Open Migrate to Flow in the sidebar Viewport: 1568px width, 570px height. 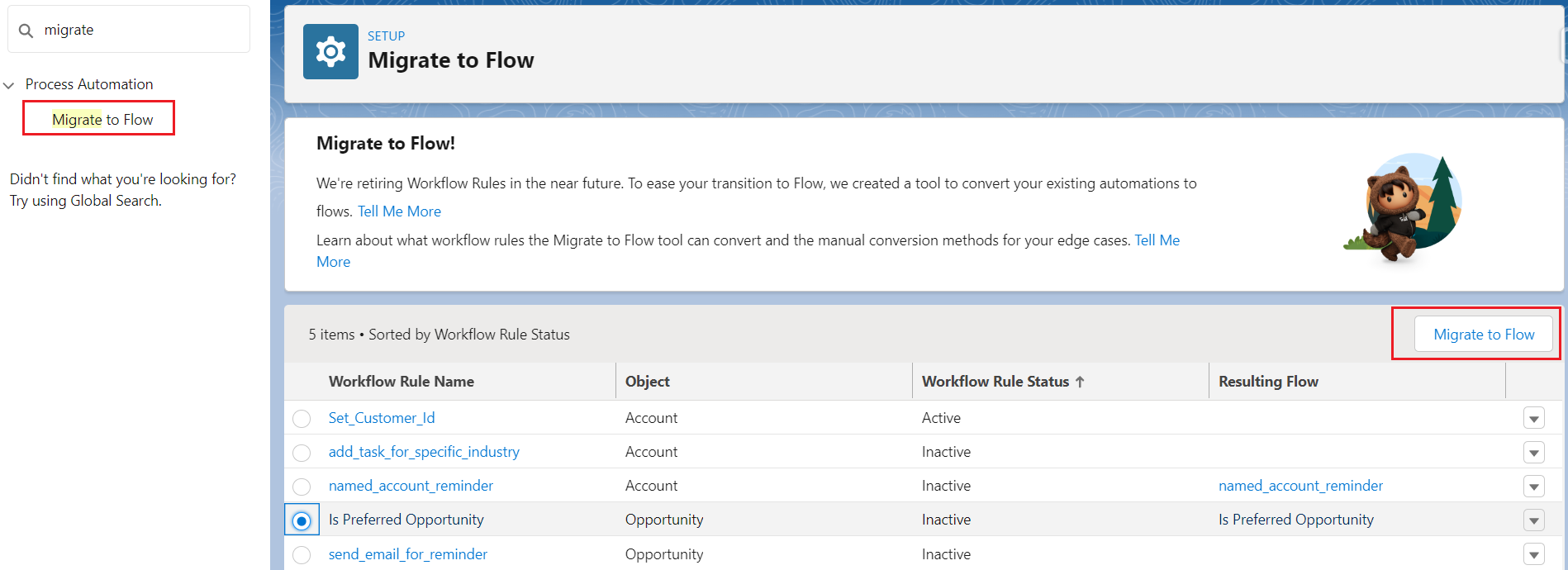tap(102, 120)
